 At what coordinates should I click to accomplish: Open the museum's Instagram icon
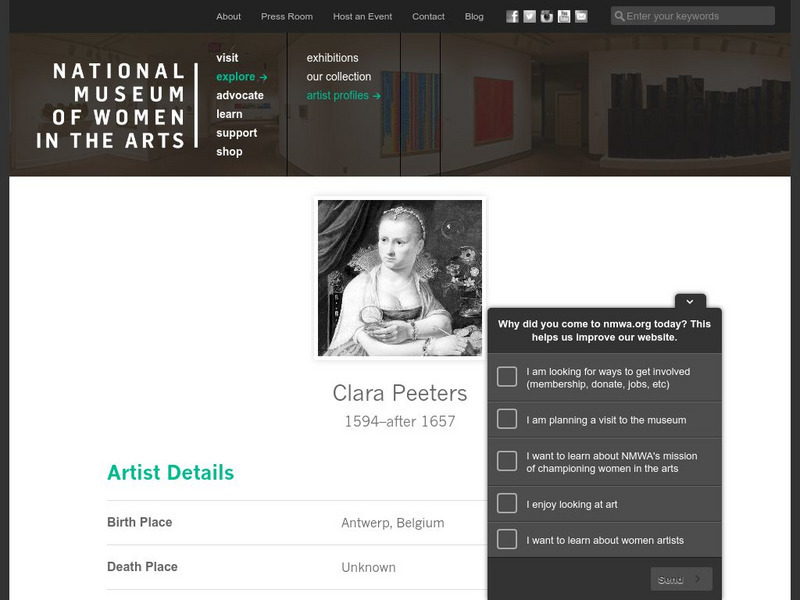click(546, 16)
